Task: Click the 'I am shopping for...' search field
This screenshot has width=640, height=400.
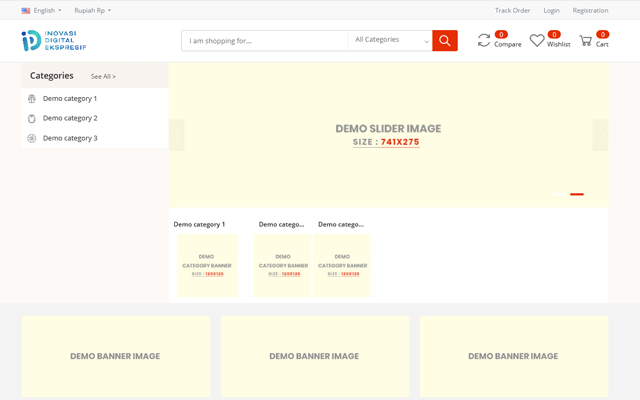Action: click(264, 41)
